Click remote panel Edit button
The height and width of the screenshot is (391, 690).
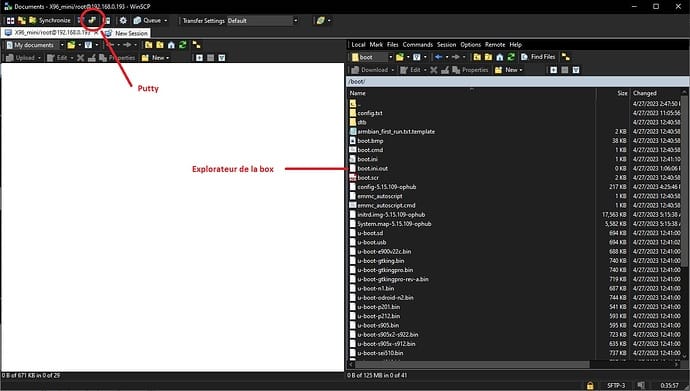pyautogui.click(x=410, y=70)
